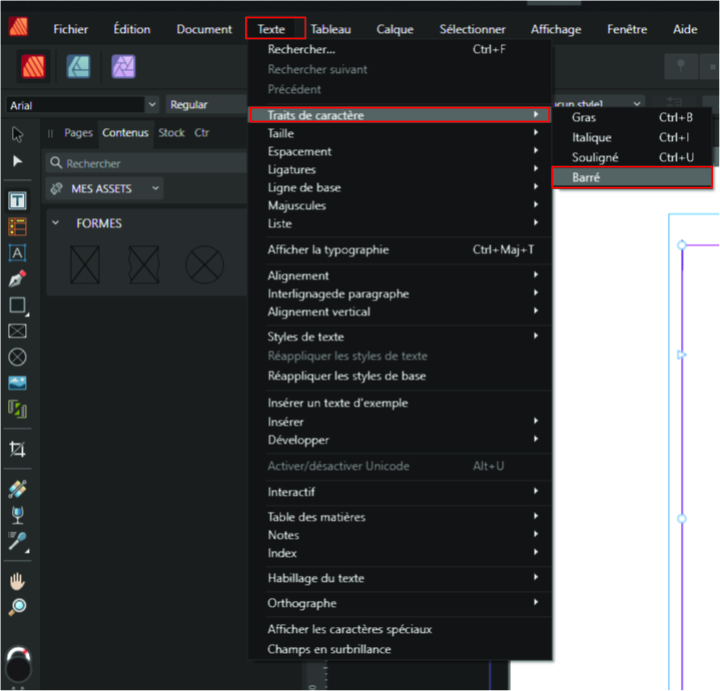
Task: Select the crossed rectangle shape asset
Action: click(85, 265)
